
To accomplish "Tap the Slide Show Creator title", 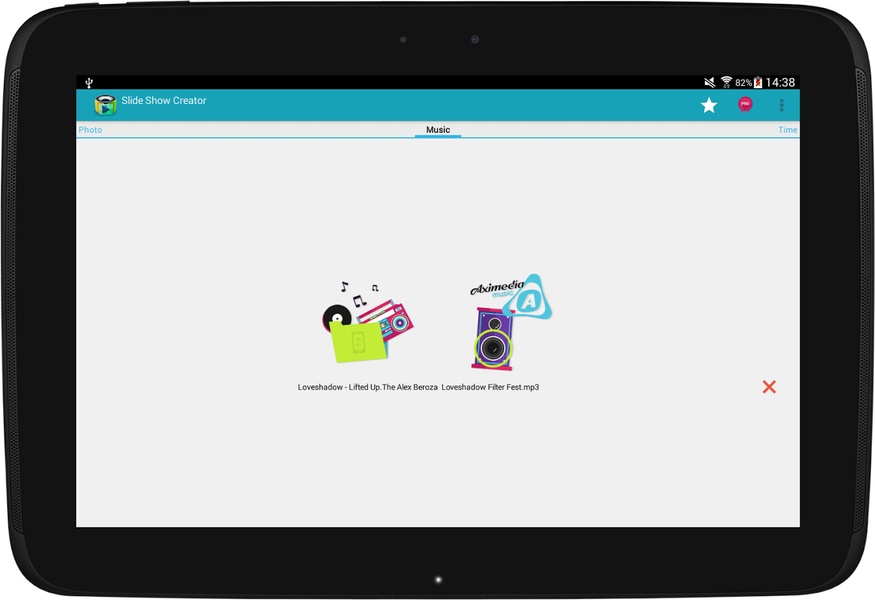I will click(164, 100).
